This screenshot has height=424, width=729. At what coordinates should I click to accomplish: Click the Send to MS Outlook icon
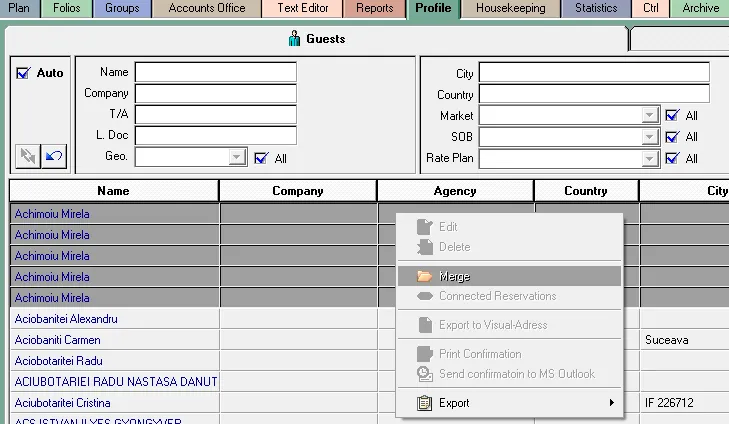point(424,374)
